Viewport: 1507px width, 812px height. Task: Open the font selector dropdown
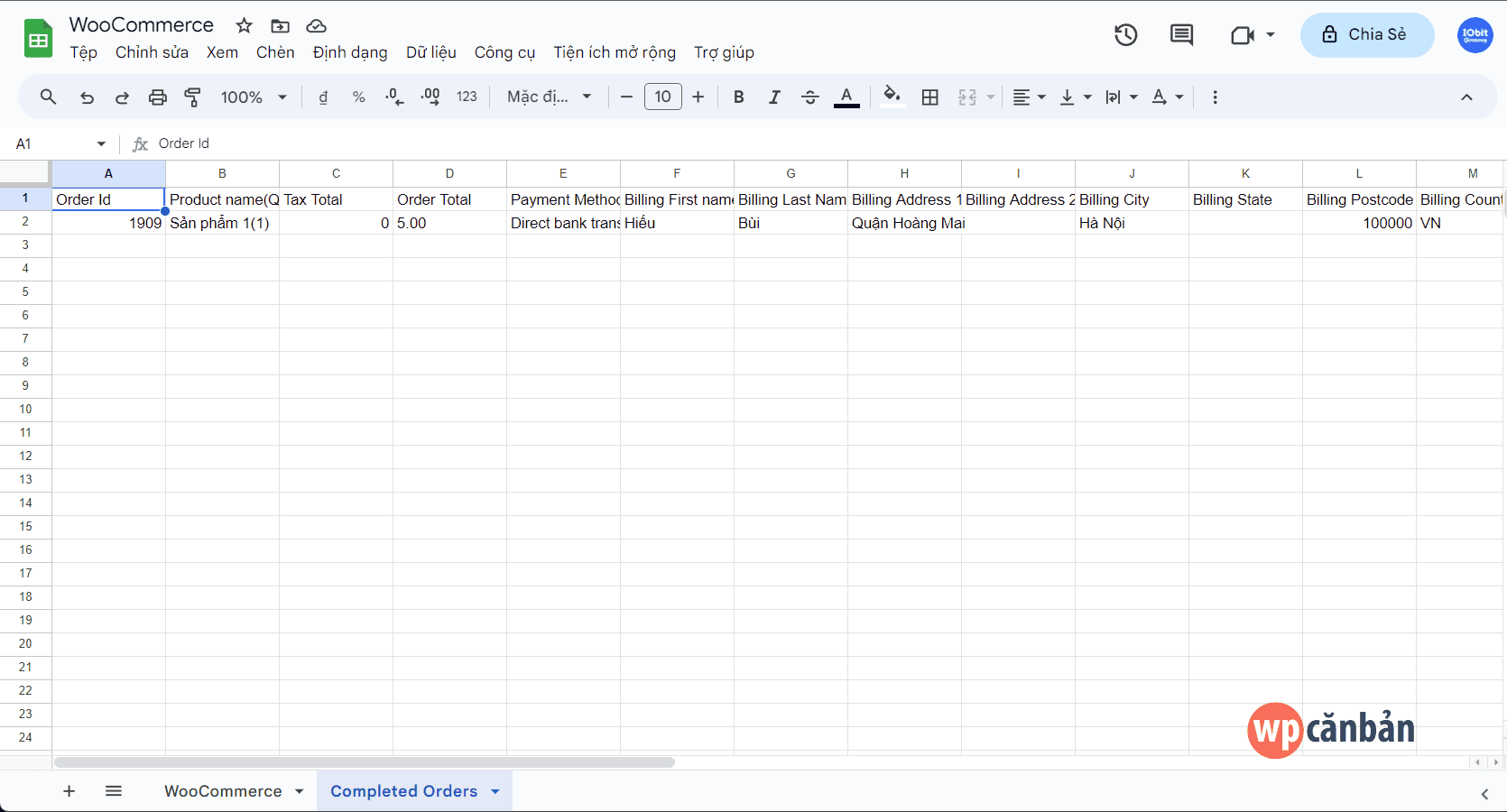pos(549,97)
